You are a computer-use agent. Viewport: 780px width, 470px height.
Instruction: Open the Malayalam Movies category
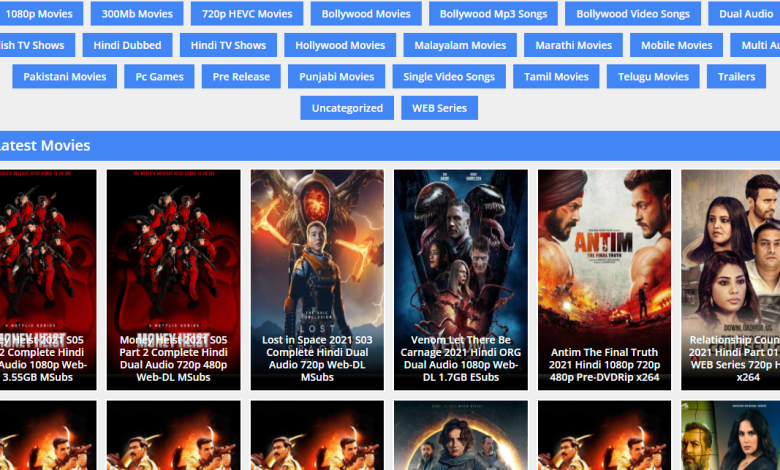tap(460, 45)
